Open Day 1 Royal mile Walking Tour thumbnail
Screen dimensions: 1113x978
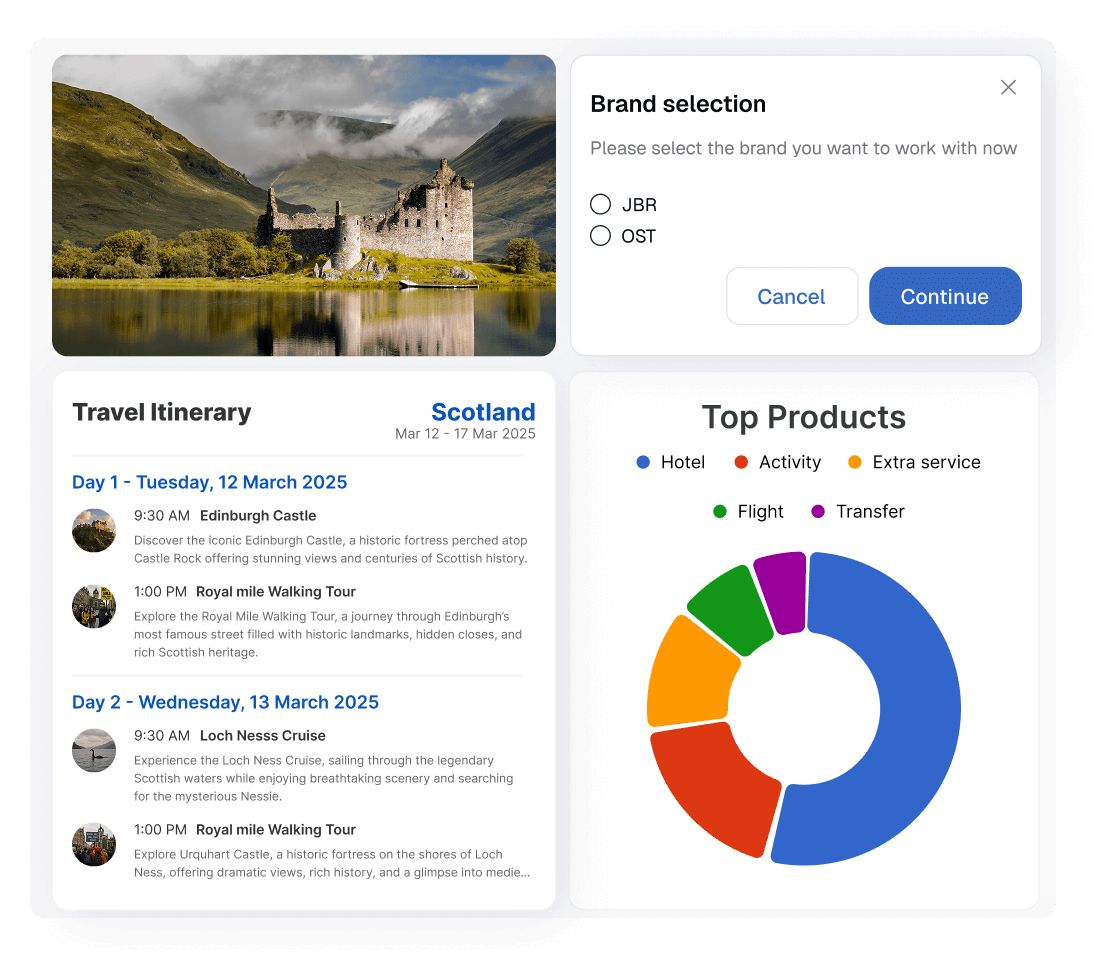(x=94, y=606)
